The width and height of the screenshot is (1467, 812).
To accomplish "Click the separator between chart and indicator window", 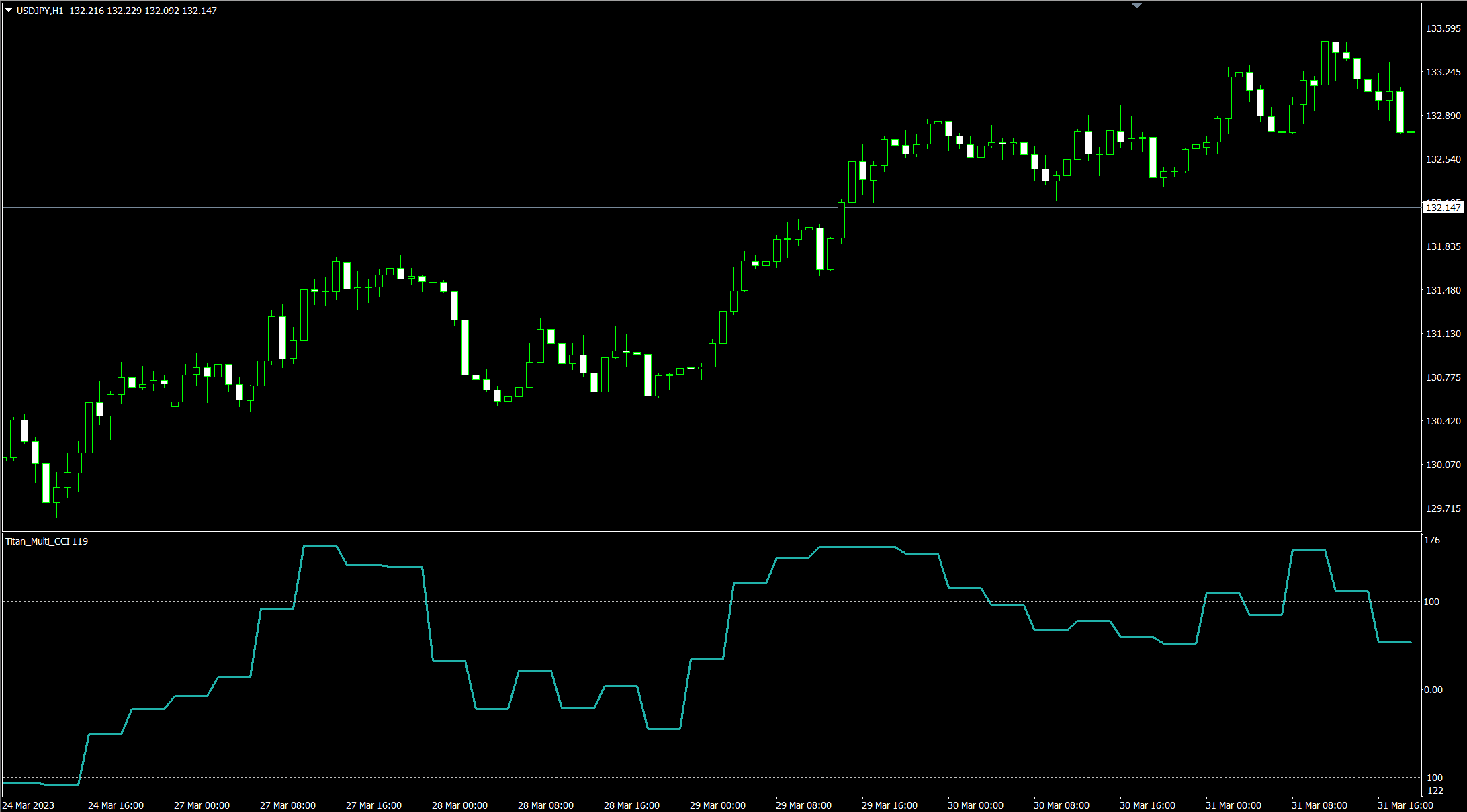I will [x=672, y=531].
